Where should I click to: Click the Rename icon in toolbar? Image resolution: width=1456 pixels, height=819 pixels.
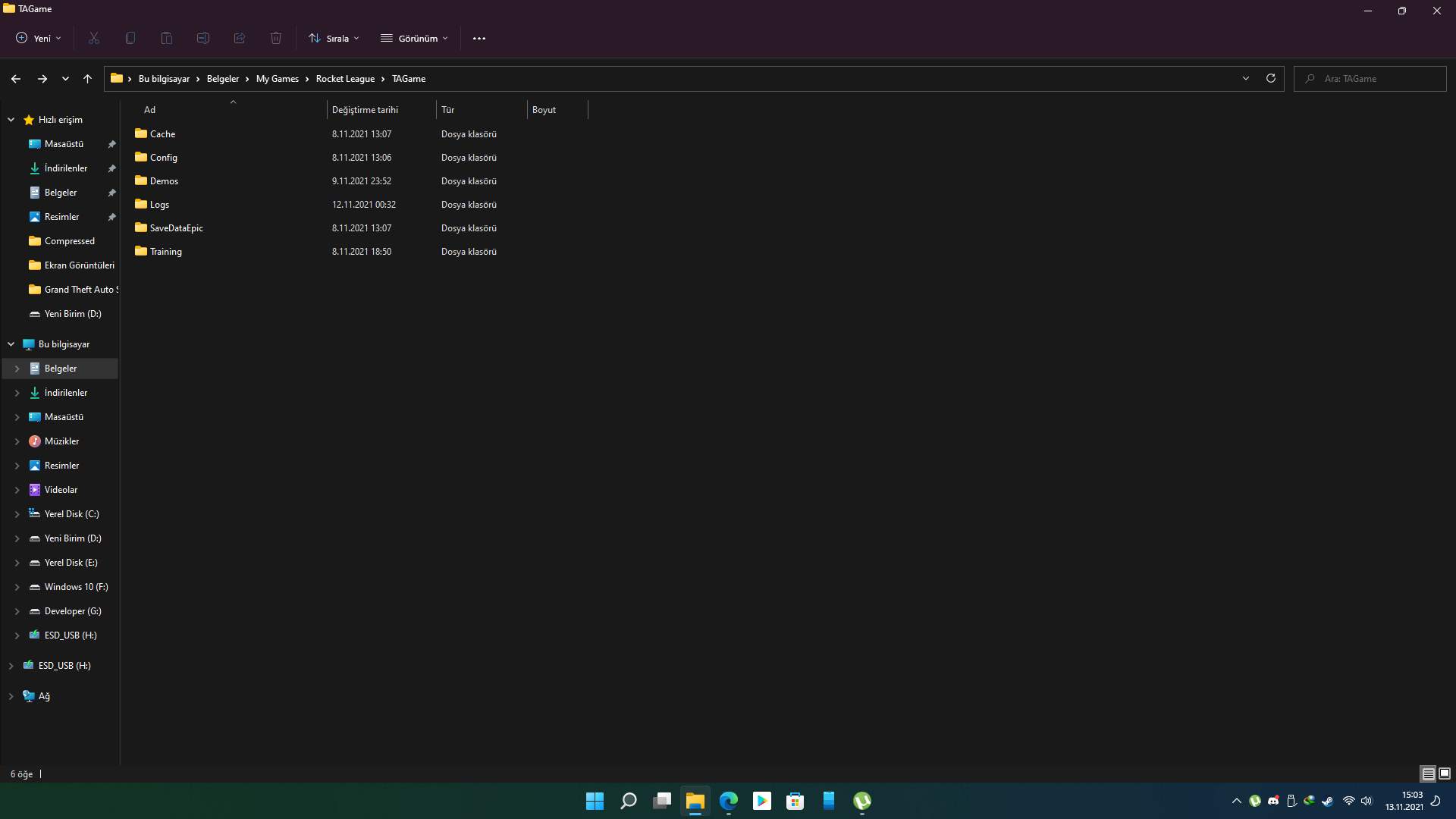(203, 38)
